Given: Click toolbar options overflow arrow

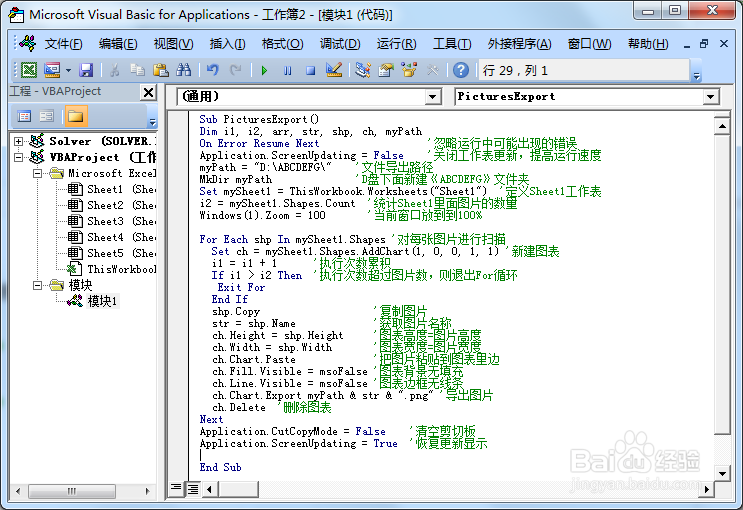Looking at the screenshot, I should (696, 75).
